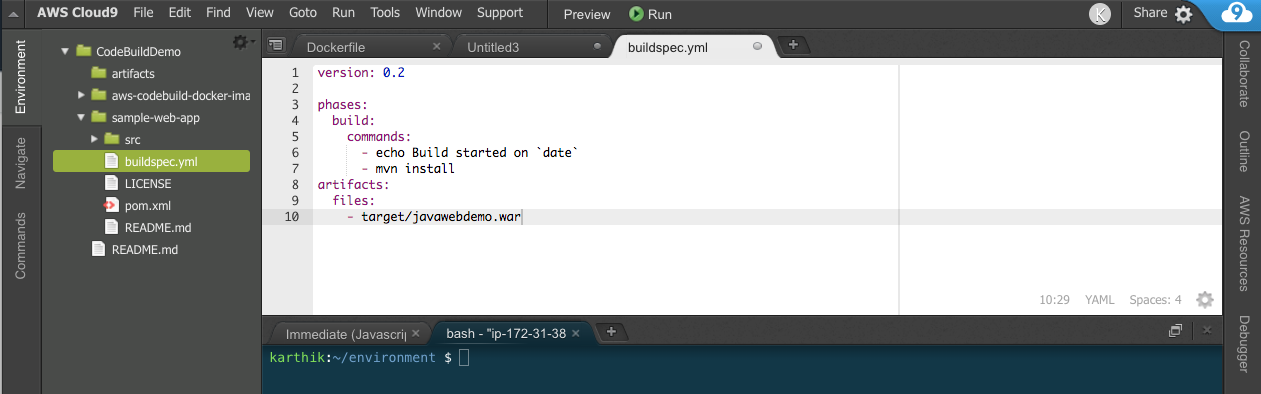Expand the aws-codebuild-docker-images folder
The height and width of the screenshot is (394, 1261).
(82, 95)
